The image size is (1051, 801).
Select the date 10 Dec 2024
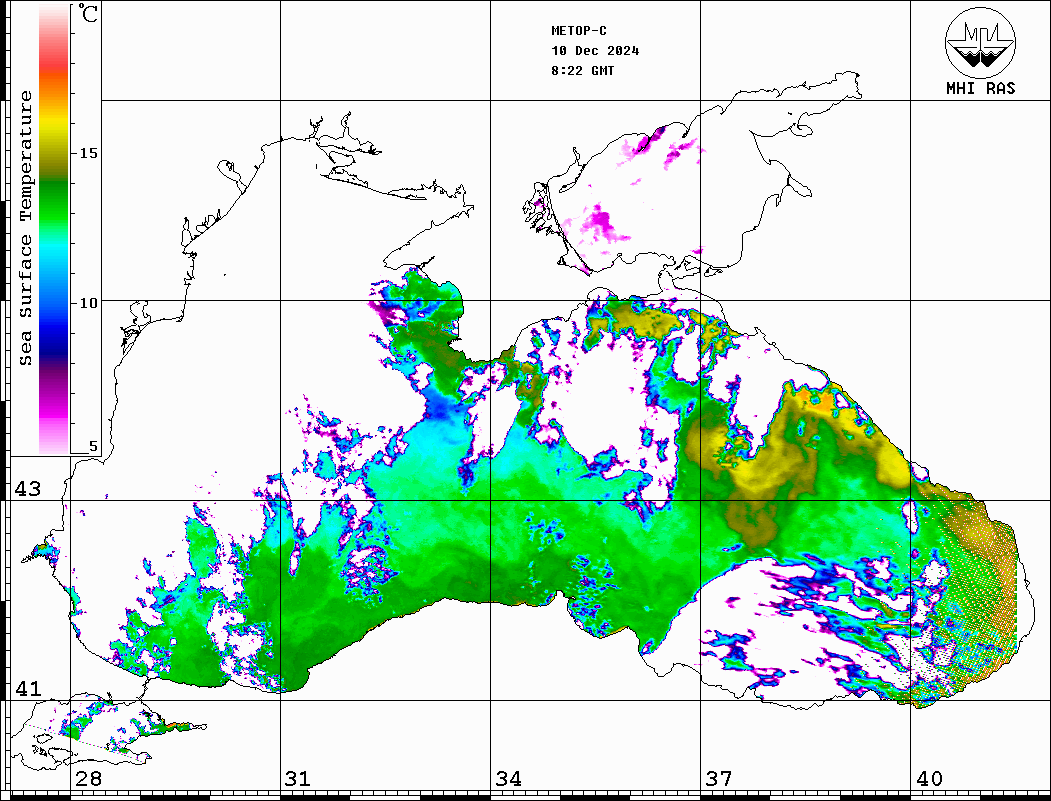[595, 51]
